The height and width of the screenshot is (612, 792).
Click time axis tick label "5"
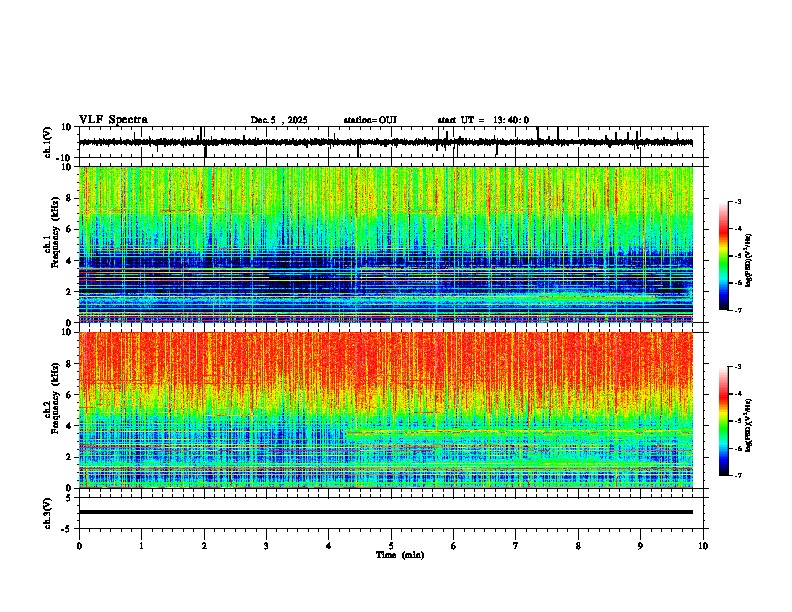(391, 546)
